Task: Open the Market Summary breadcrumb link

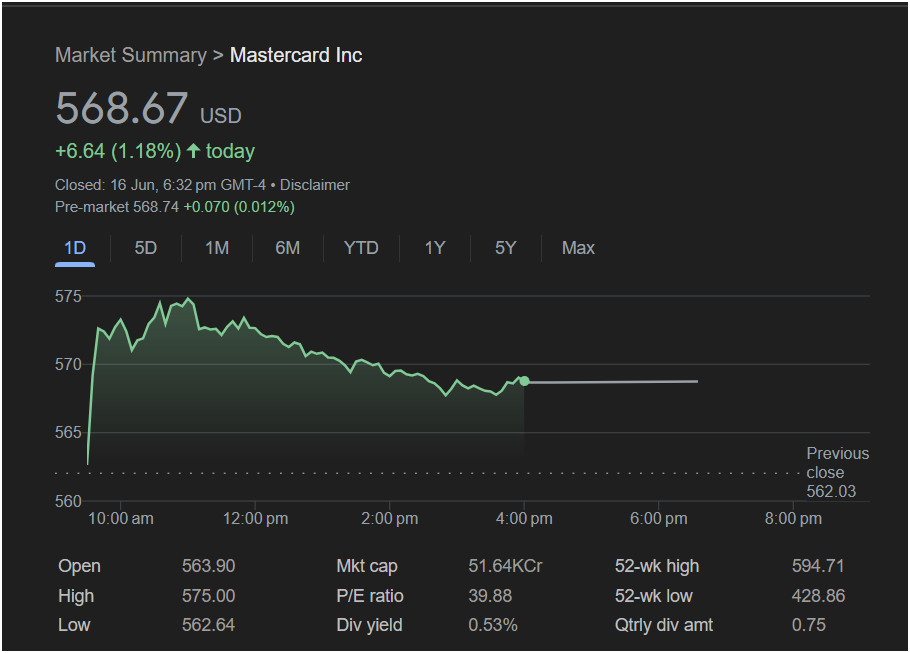Action: (131, 55)
